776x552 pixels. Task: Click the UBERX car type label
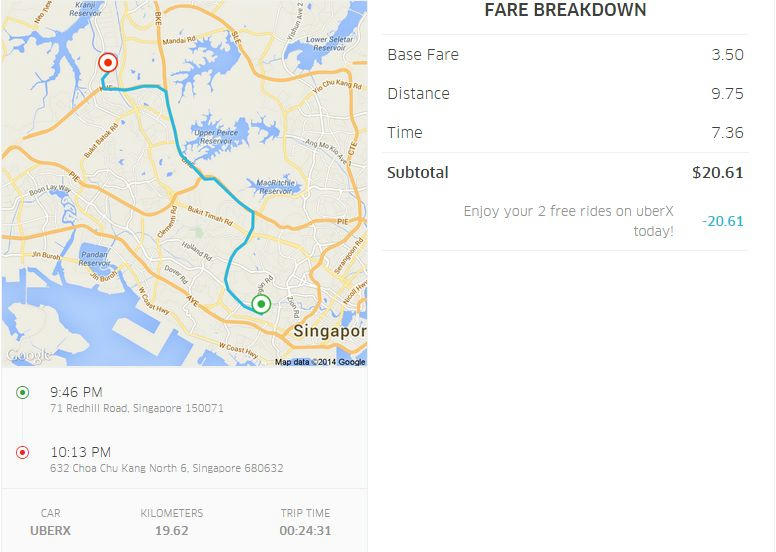pos(50,531)
